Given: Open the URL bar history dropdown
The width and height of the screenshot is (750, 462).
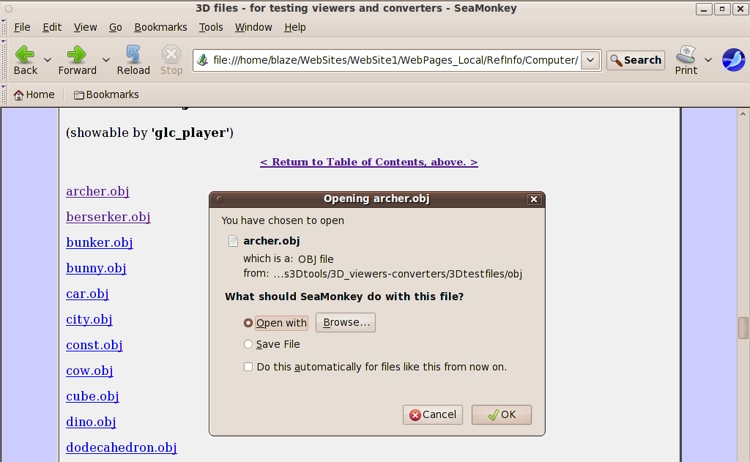Looking at the screenshot, I should point(590,60).
